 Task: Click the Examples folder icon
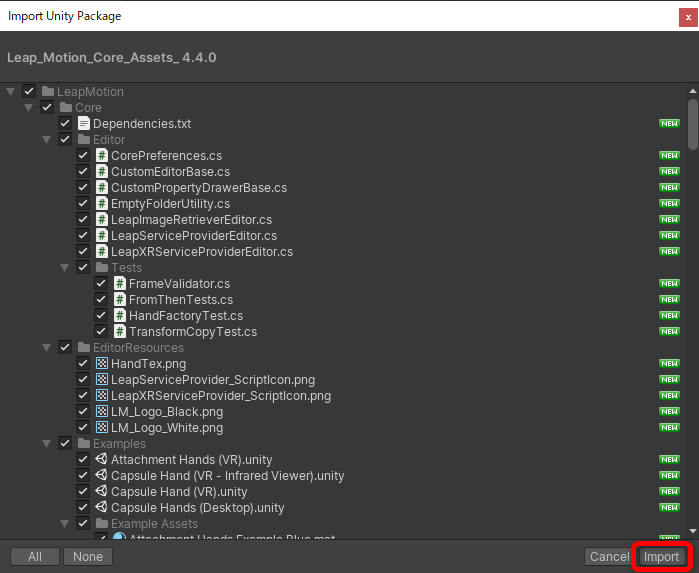[x=84, y=444]
